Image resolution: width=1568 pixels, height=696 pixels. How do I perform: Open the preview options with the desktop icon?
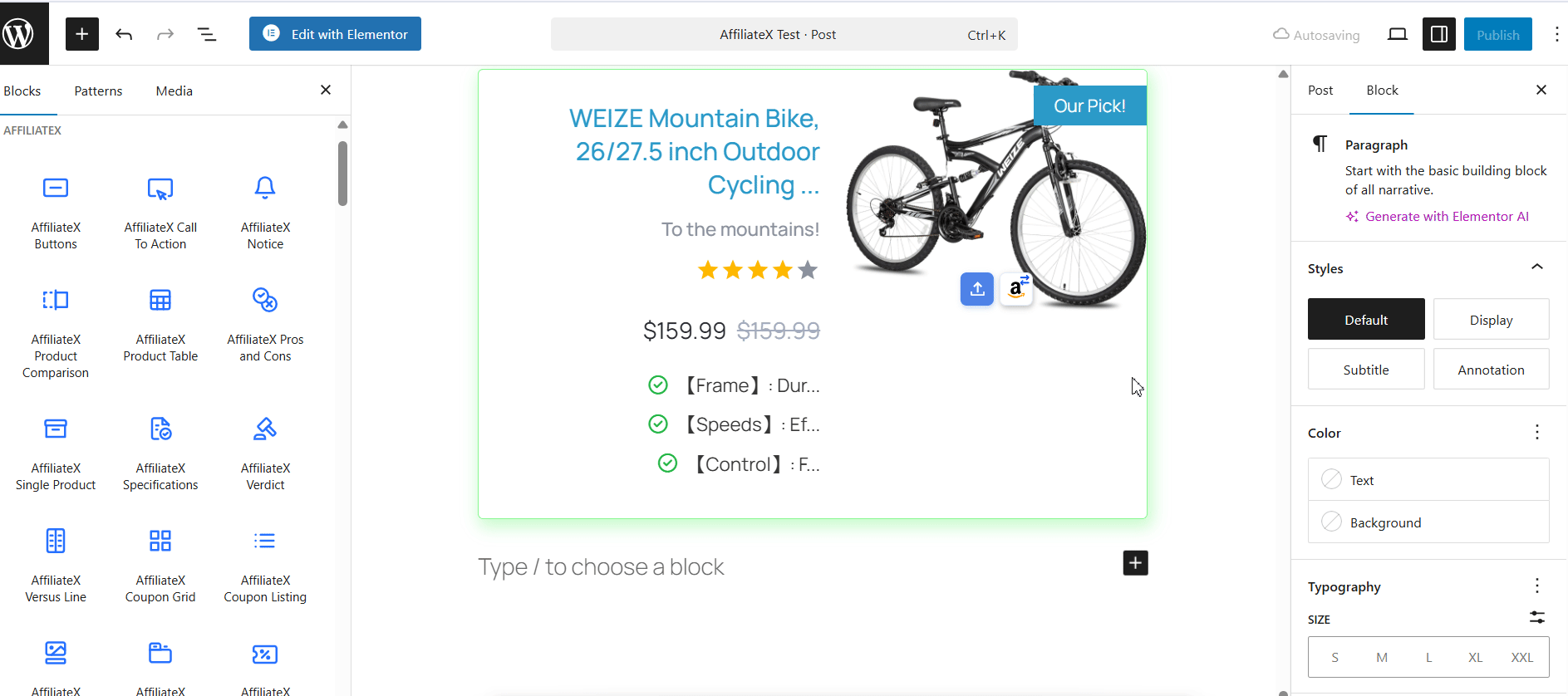coord(1397,34)
